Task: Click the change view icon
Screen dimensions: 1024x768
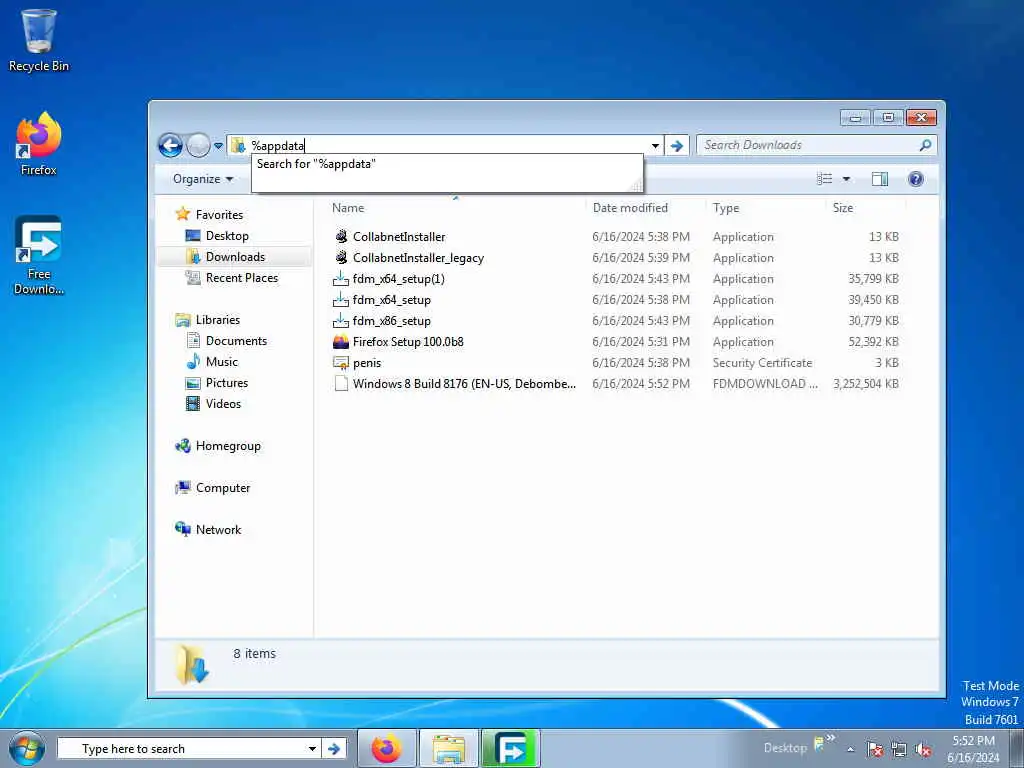Action: pos(825,179)
